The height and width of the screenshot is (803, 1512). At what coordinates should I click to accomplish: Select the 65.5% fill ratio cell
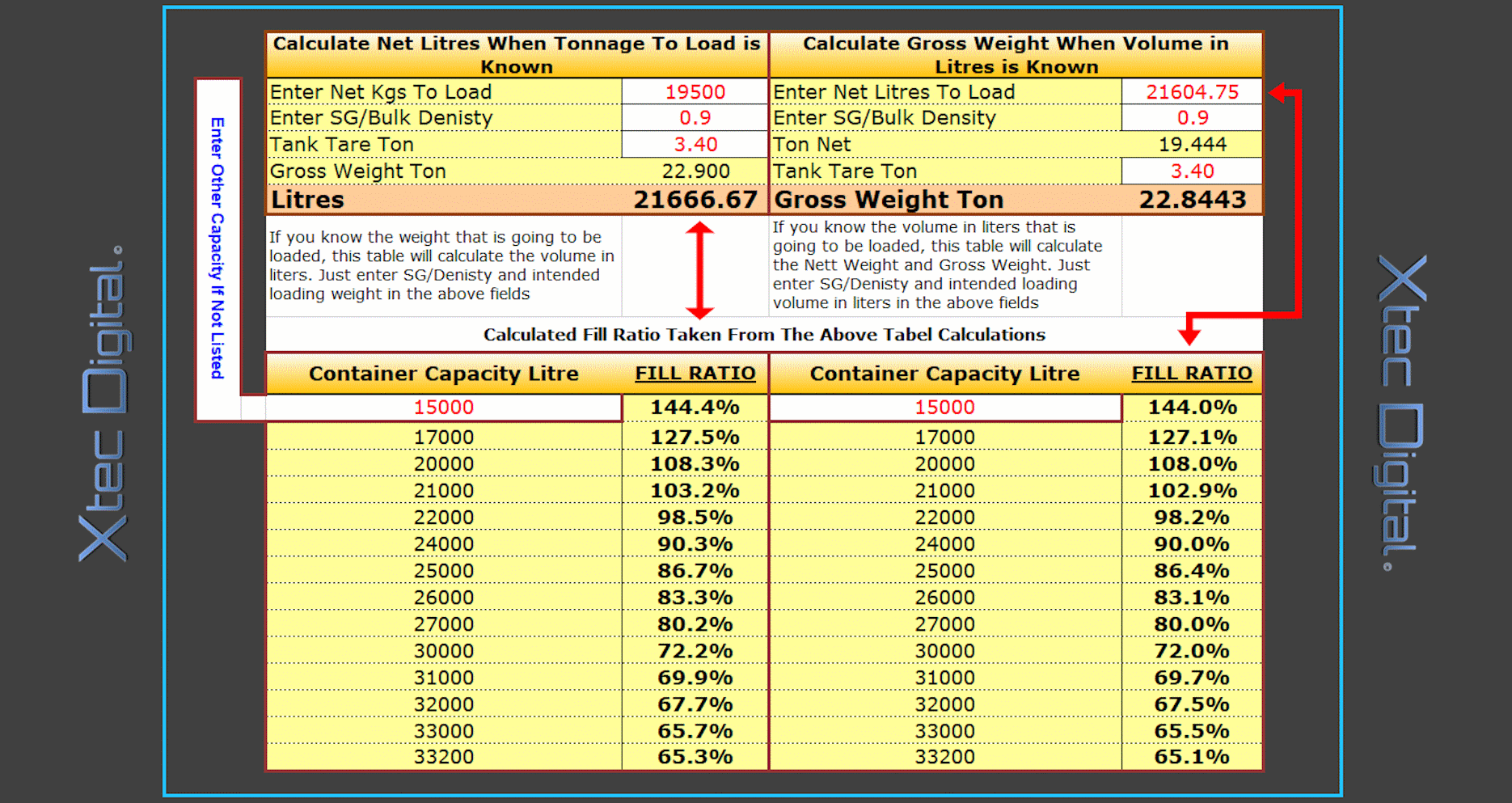(x=1193, y=731)
